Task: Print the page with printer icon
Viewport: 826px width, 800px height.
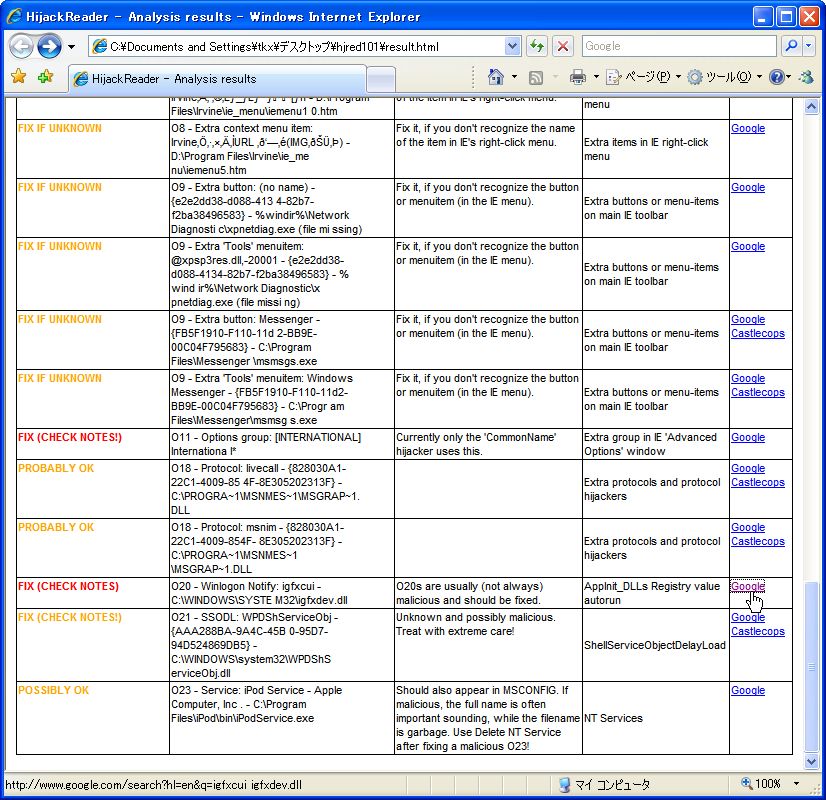Action: click(x=578, y=77)
